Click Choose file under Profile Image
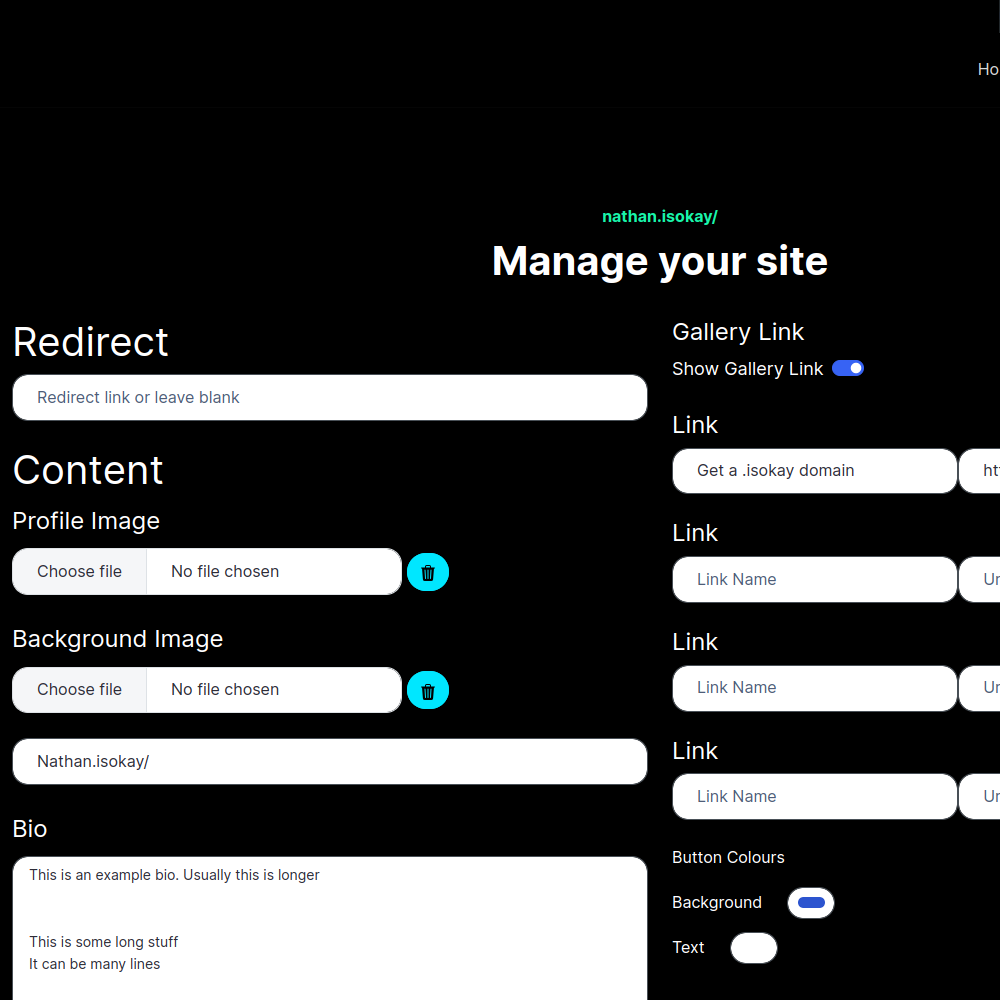 [x=80, y=572]
